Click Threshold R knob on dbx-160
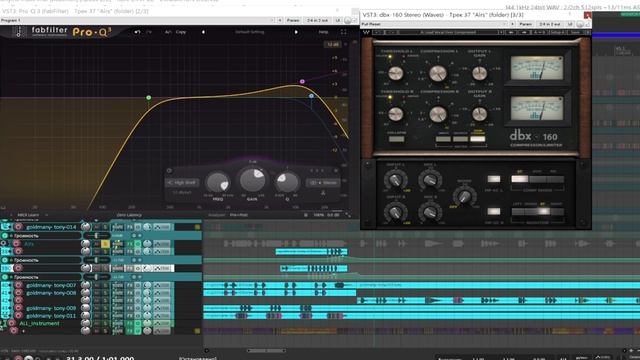 [x=395, y=114]
